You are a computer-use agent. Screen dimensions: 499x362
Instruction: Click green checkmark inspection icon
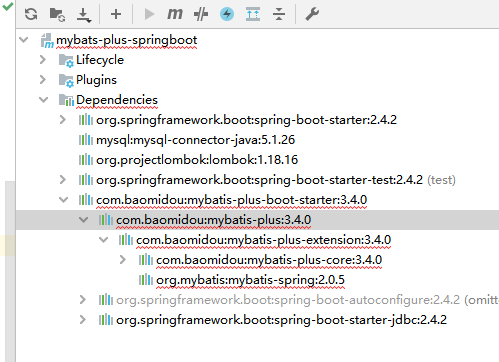point(7,6)
